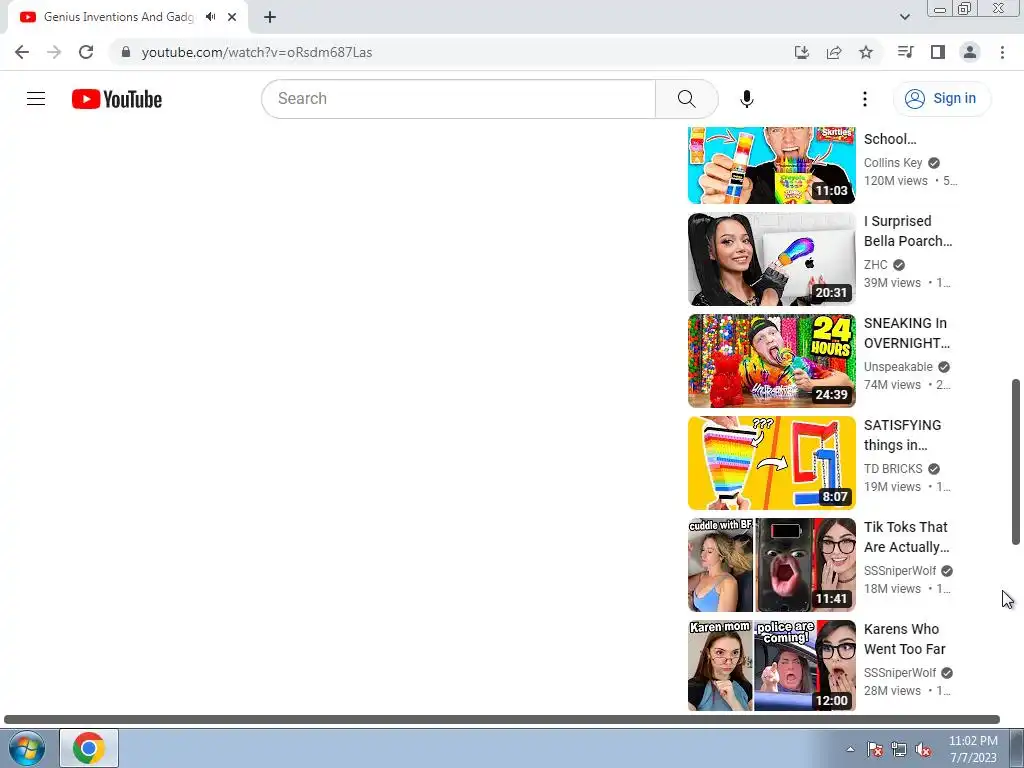
Task: Open the 24 Hours candy video thumbnail
Action: point(771,360)
